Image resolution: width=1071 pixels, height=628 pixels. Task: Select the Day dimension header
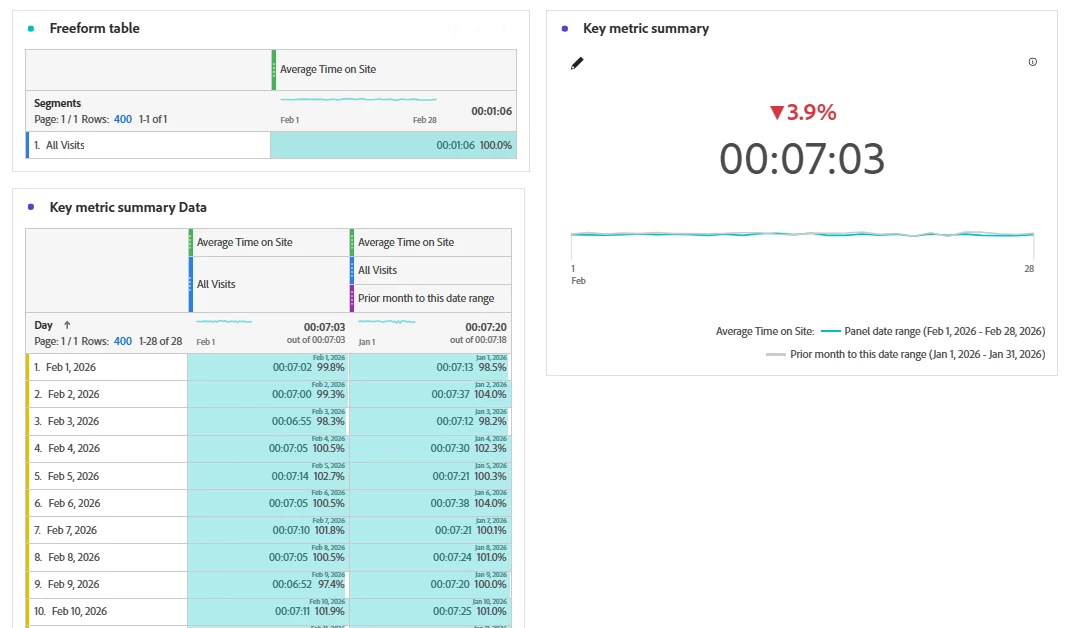(44, 325)
